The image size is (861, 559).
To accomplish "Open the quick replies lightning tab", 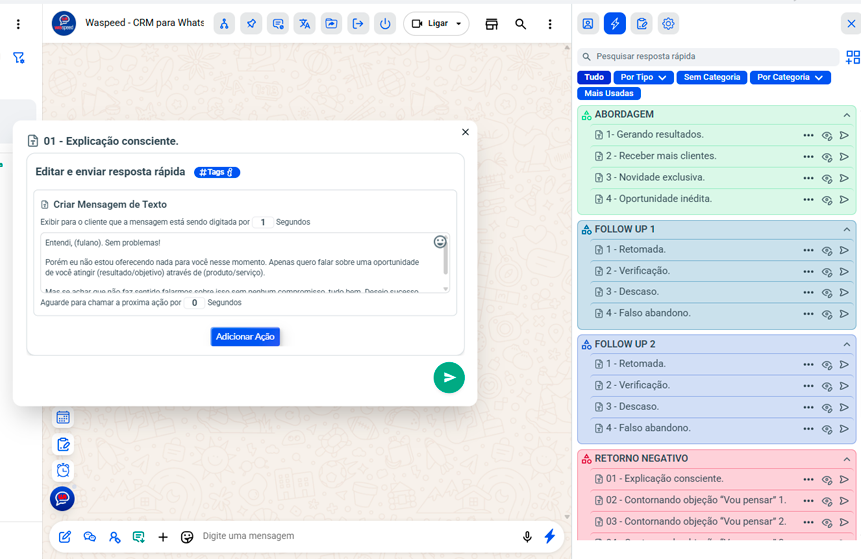I will click(x=615, y=24).
